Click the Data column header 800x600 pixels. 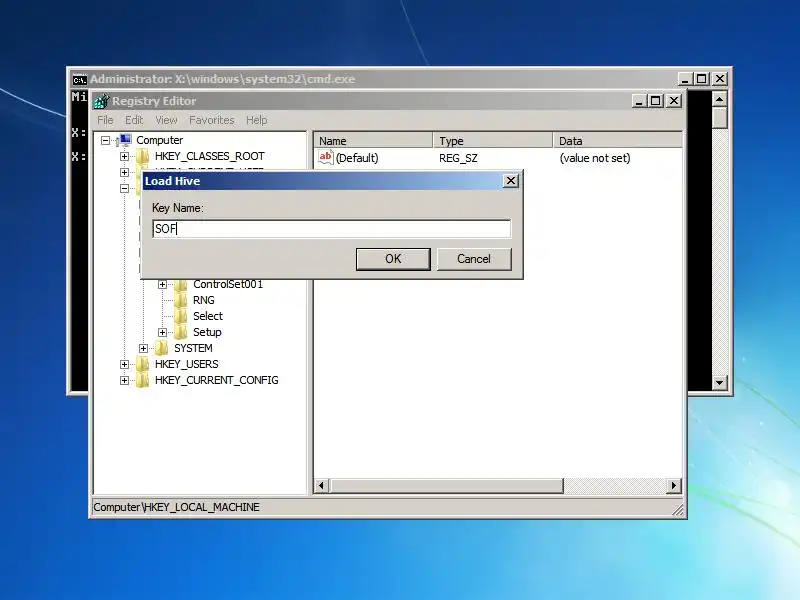pyautogui.click(x=617, y=141)
